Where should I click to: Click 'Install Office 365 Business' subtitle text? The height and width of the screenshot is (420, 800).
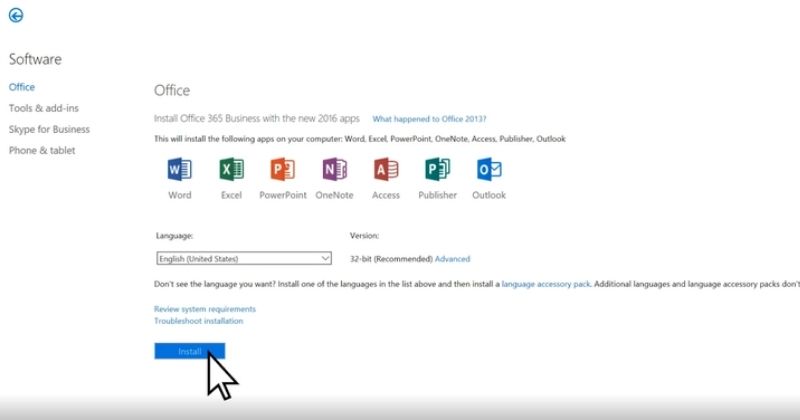tap(257, 118)
